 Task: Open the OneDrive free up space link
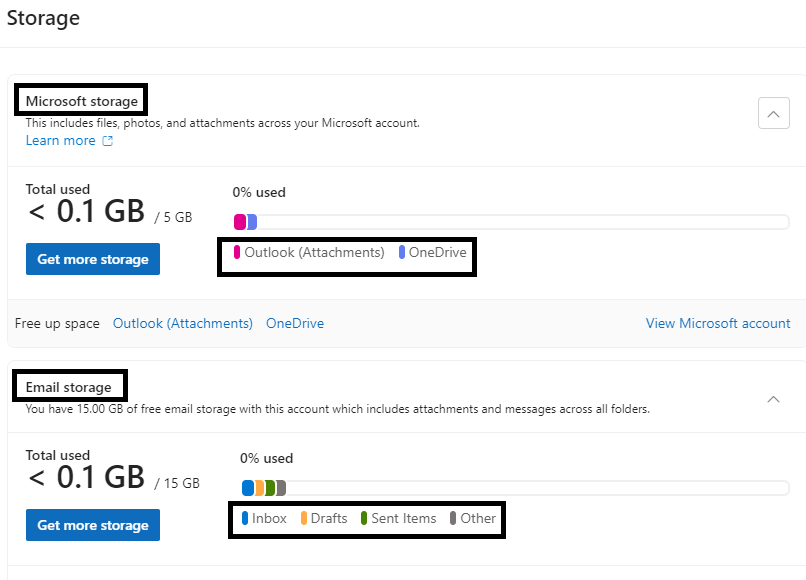(x=294, y=323)
